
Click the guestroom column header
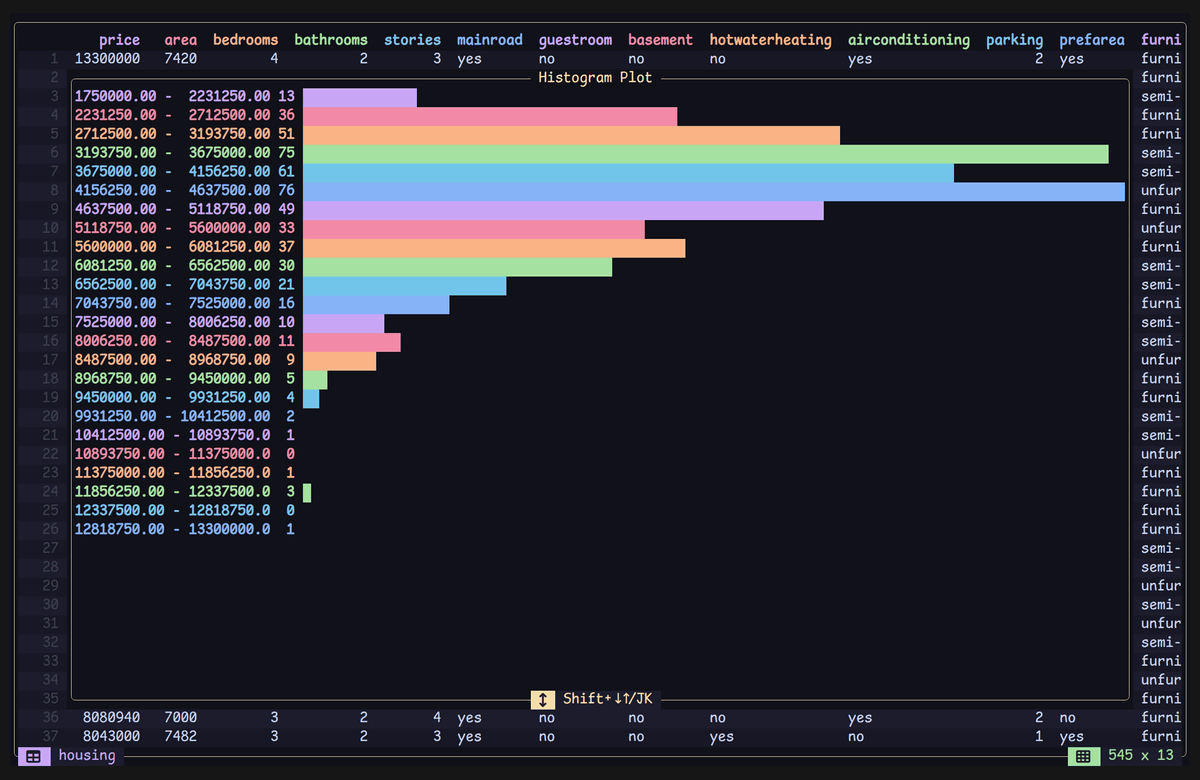(576, 40)
